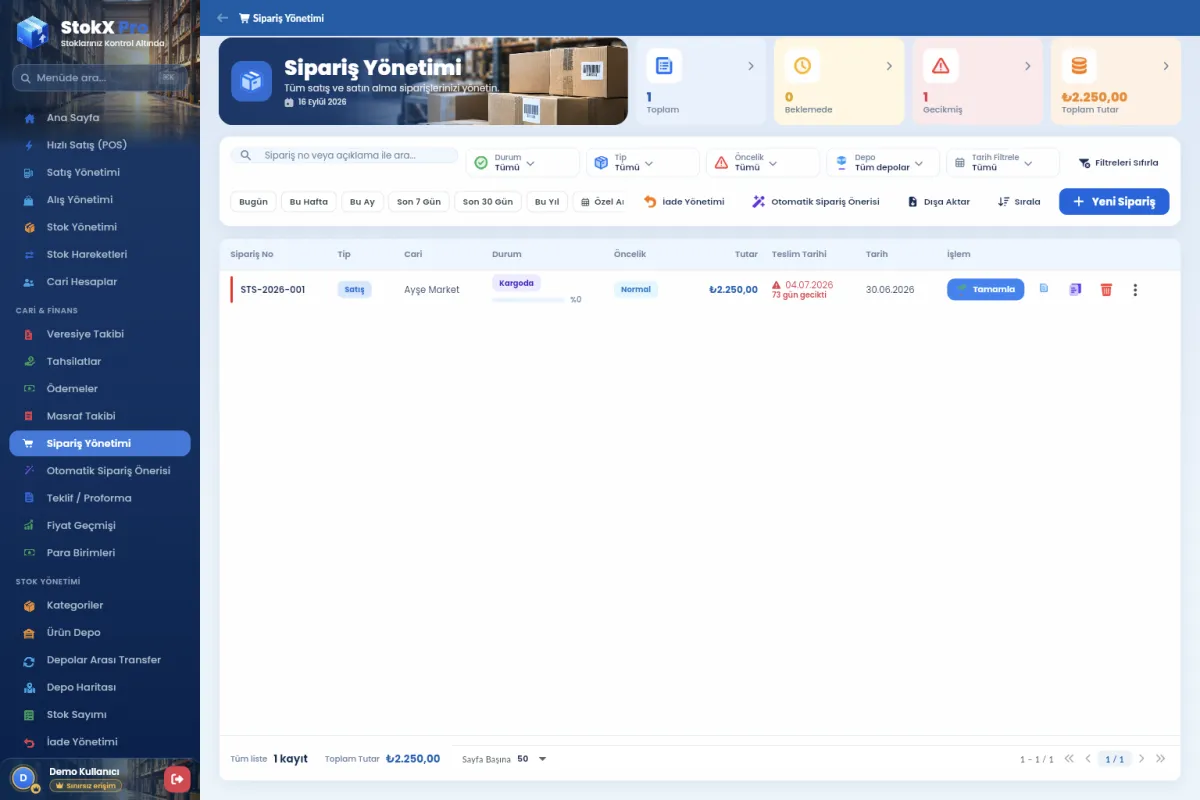
Task: Click the Veresiye Takibi sidebar icon
Action: tap(28, 334)
